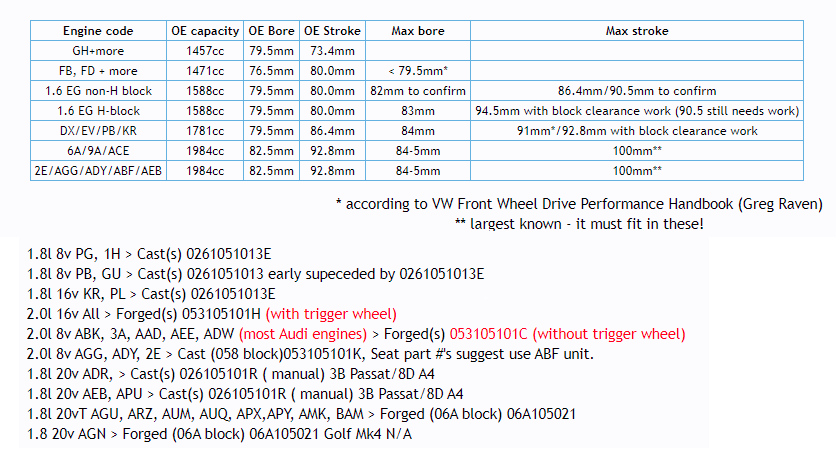The image size is (837, 451).
Task: Click the '1.8l 8v PB, GU' line
Action: click(x=255, y=274)
